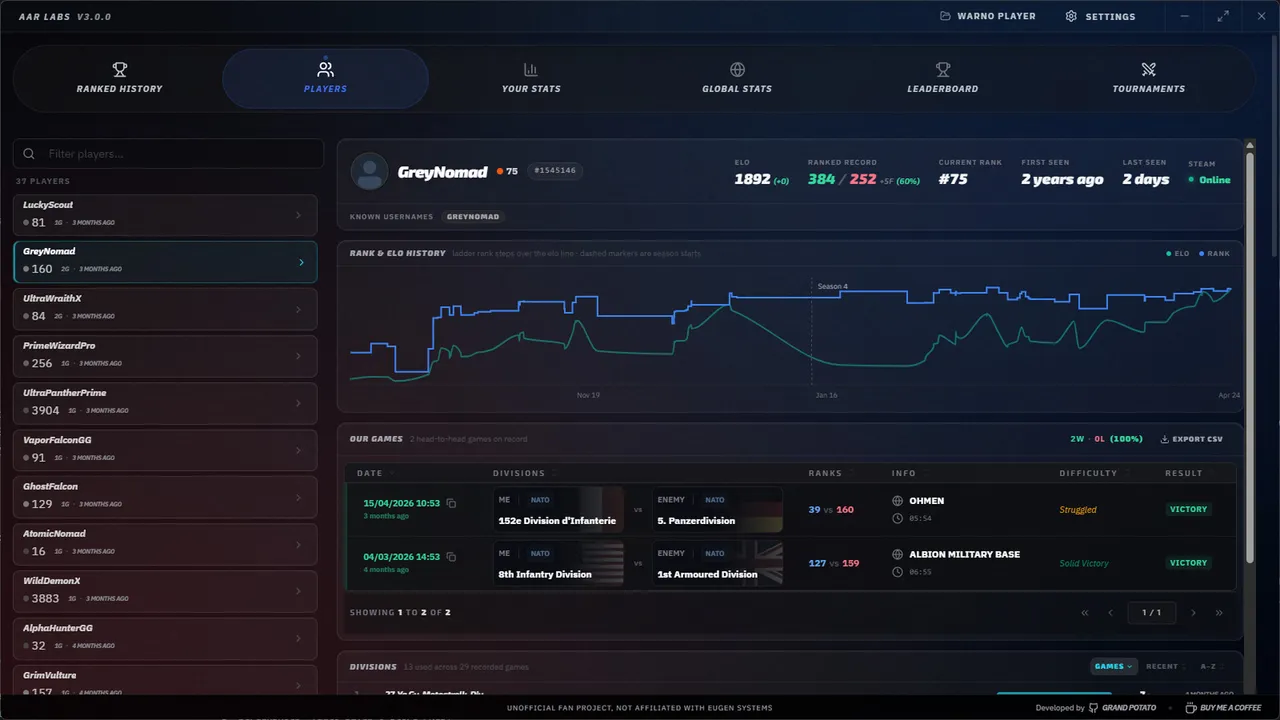Image resolution: width=1280 pixels, height=720 pixels.
Task: Click the #1545146 player ID badge
Action: coord(555,171)
